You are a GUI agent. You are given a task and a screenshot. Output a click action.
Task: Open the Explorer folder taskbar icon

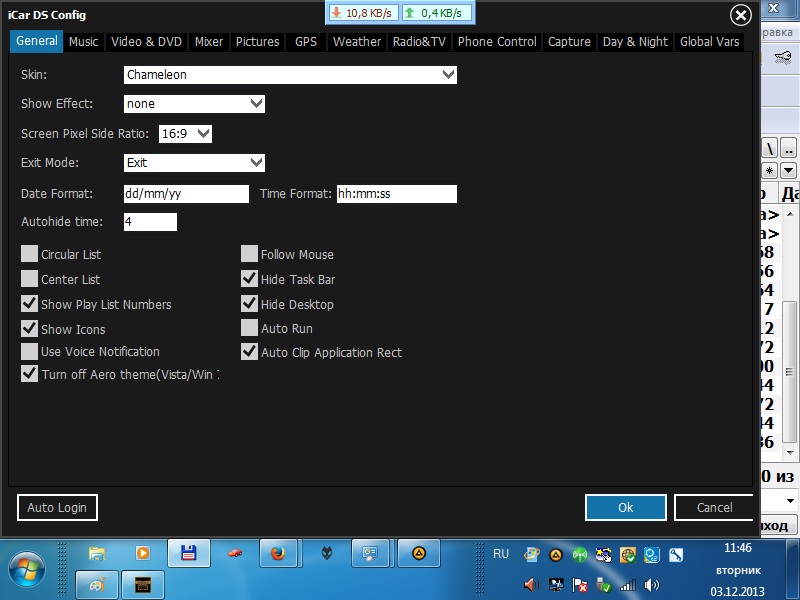click(97, 553)
